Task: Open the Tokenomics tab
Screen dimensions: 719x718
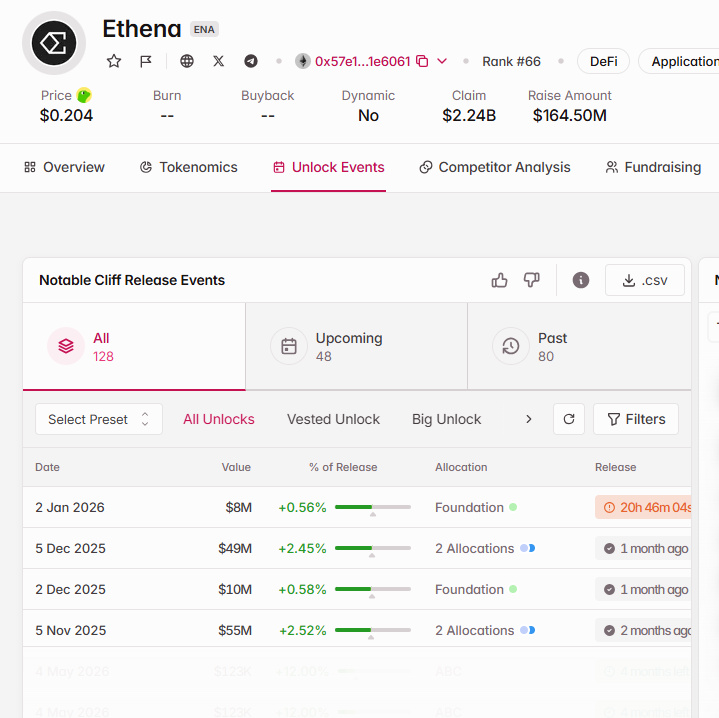Action: [x=188, y=167]
